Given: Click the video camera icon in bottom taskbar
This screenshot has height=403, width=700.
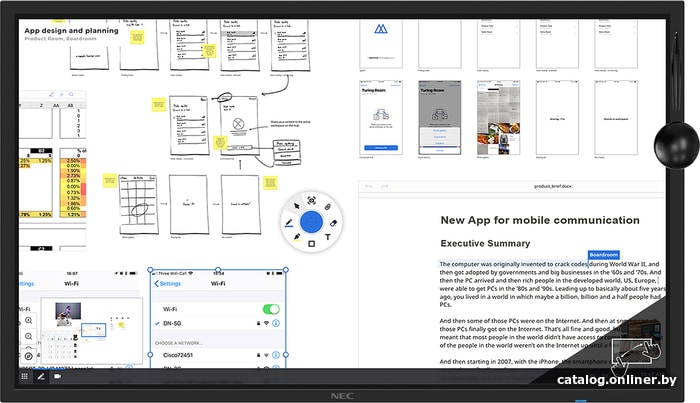Looking at the screenshot, I should 57,376.
